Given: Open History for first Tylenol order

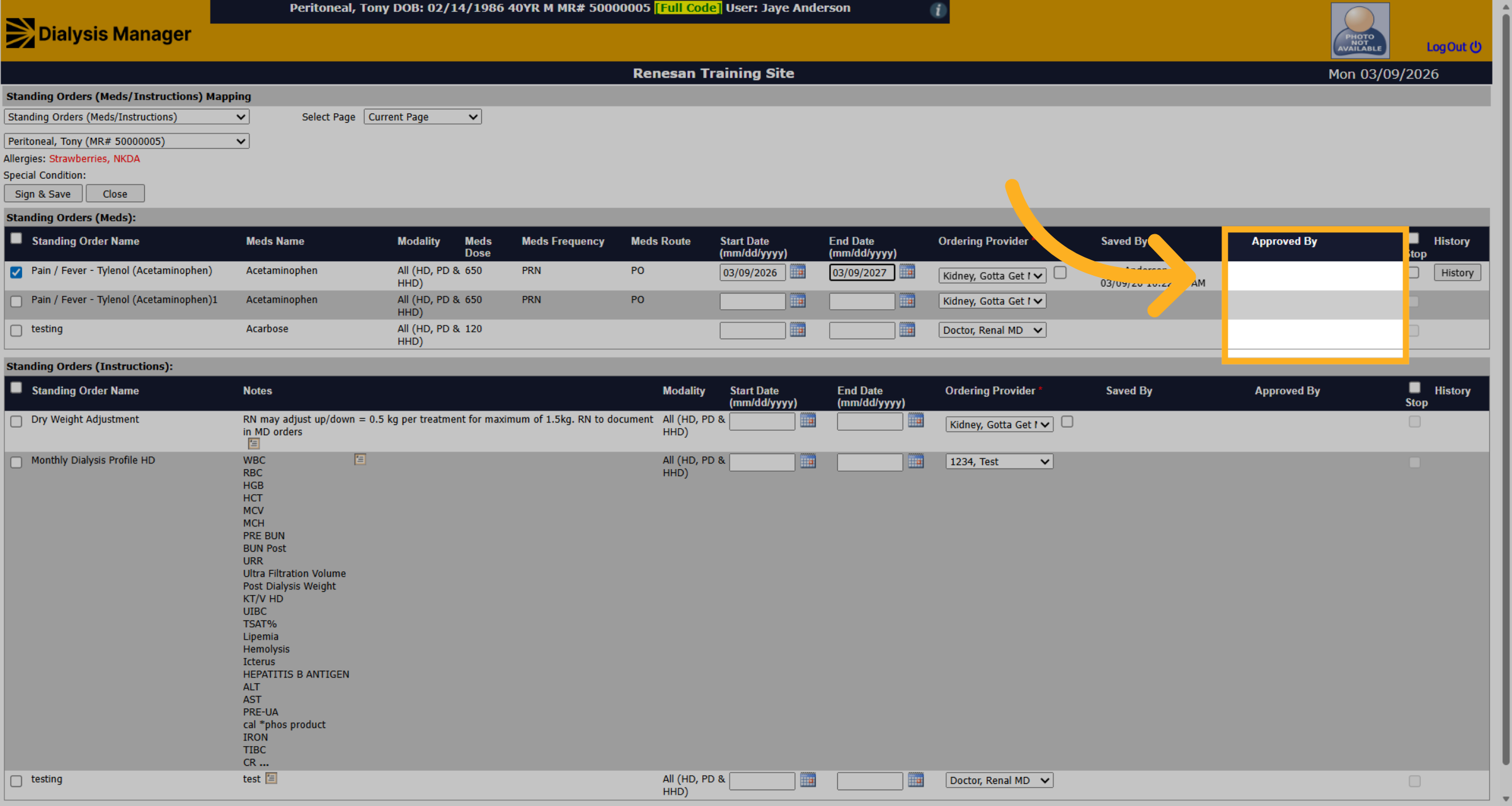Looking at the screenshot, I should pyautogui.click(x=1457, y=273).
